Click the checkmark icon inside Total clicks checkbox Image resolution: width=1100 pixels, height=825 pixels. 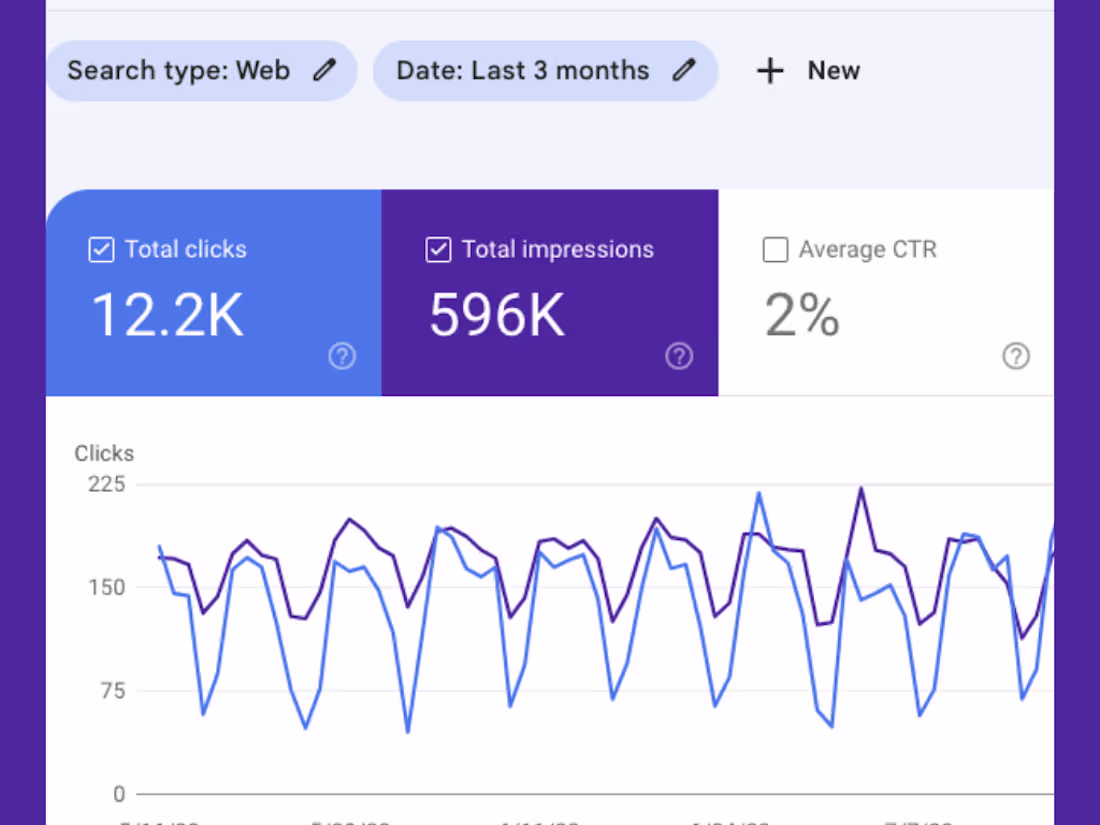(x=101, y=250)
